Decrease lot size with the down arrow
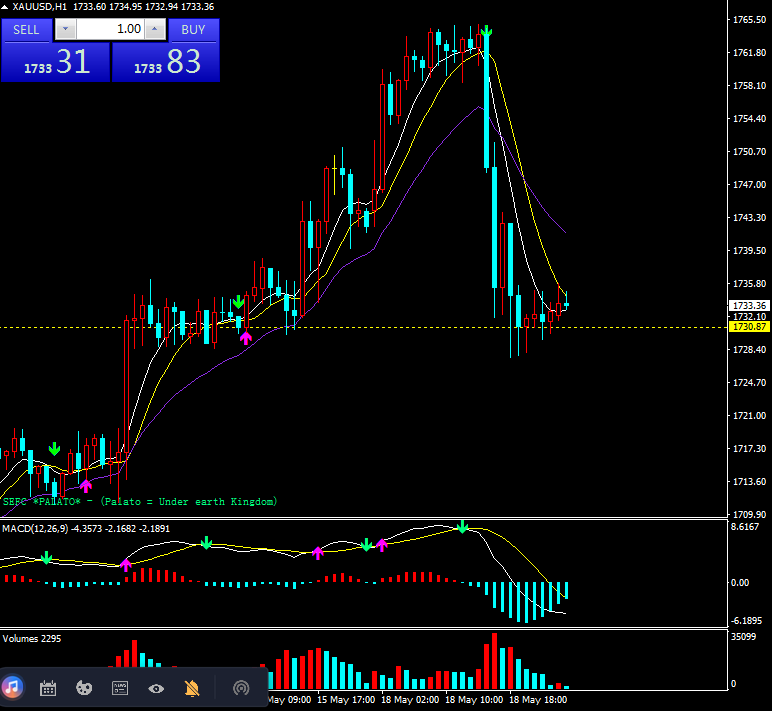 point(65,29)
